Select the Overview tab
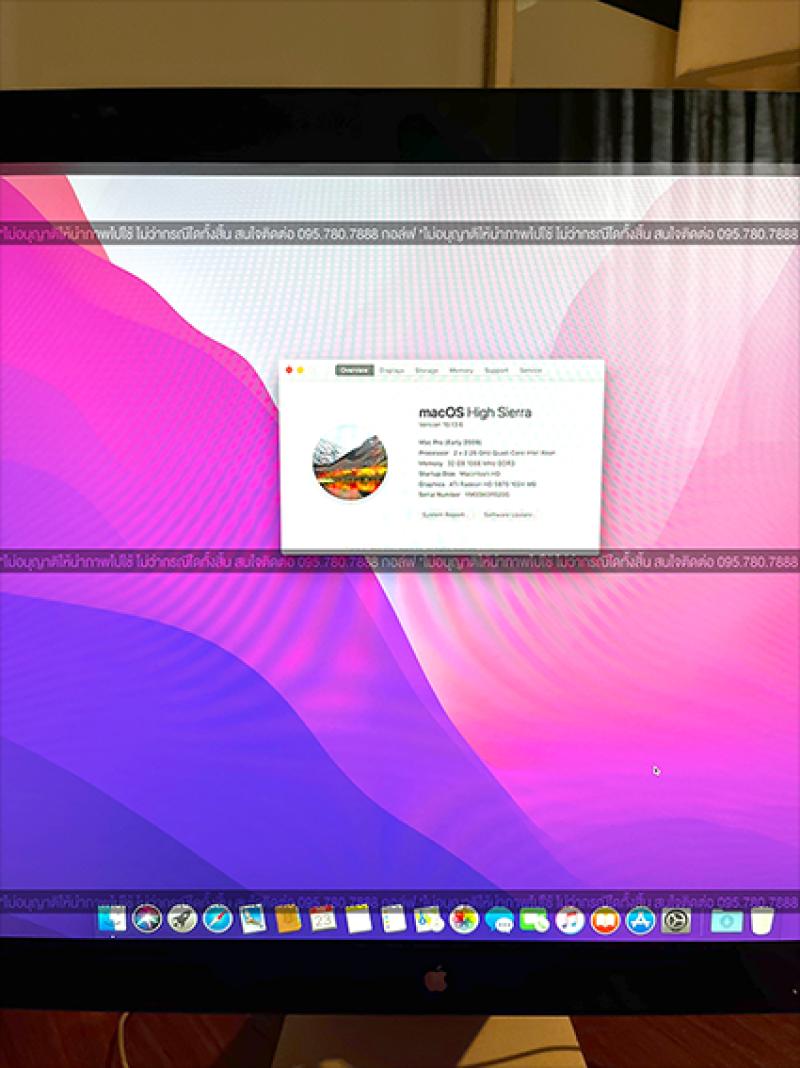Screen dimensions: 800x1068 [x=354, y=371]
